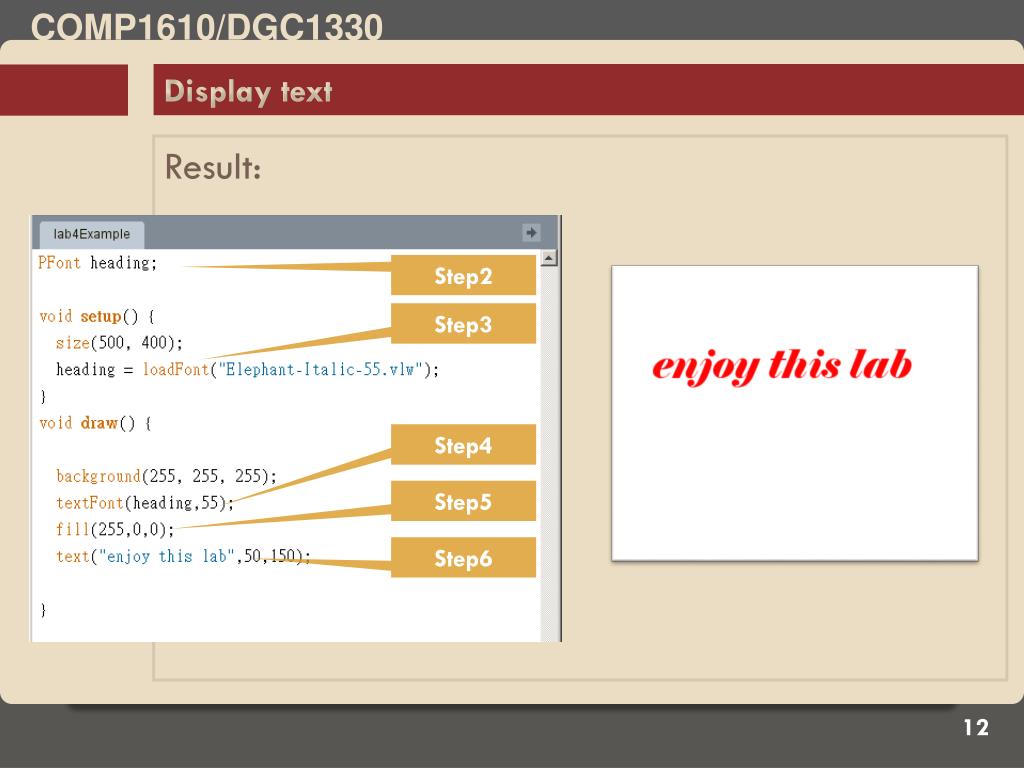Click the "textFont(heading,55);" line

click(145, 503)
